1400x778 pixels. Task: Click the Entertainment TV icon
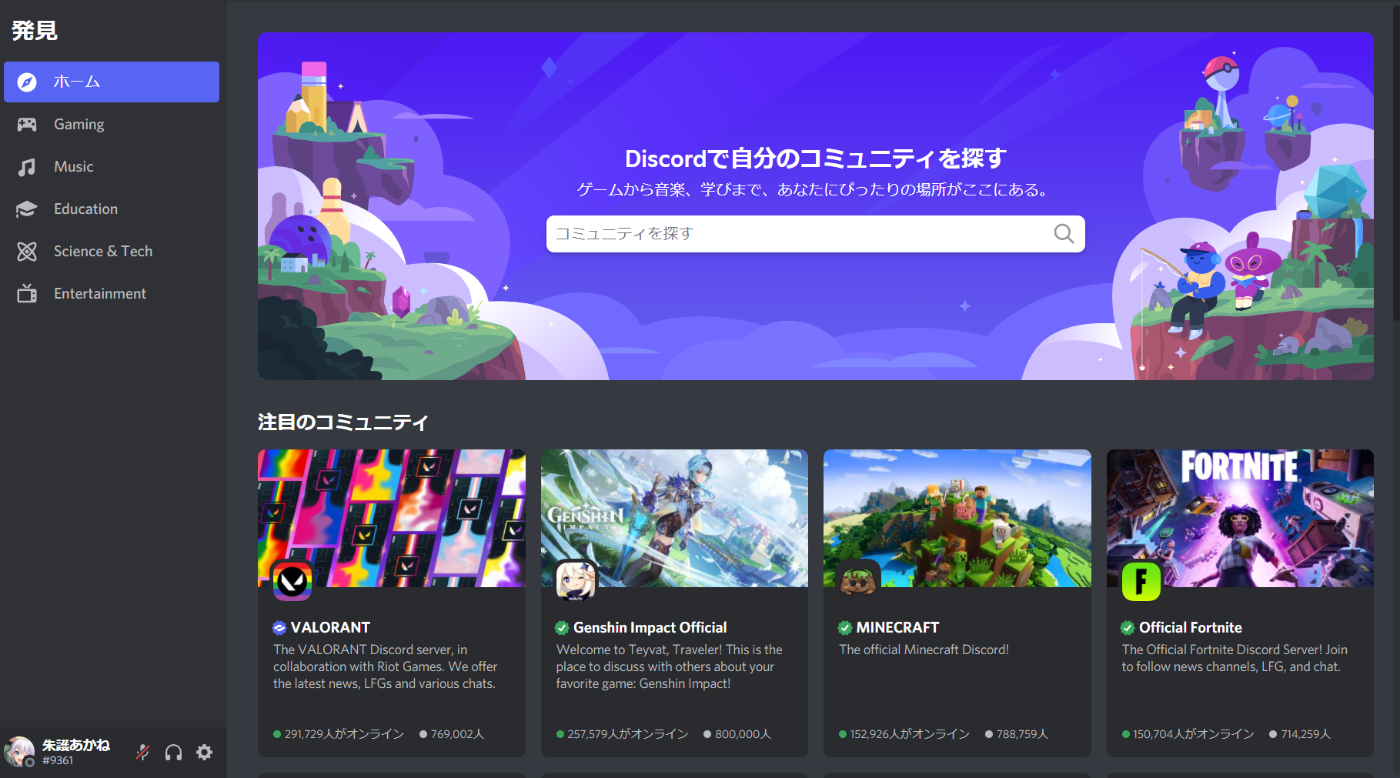[27, 293]
